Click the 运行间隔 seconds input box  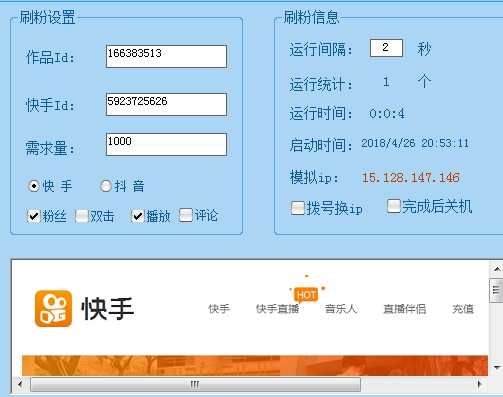(x=386, y=48)
